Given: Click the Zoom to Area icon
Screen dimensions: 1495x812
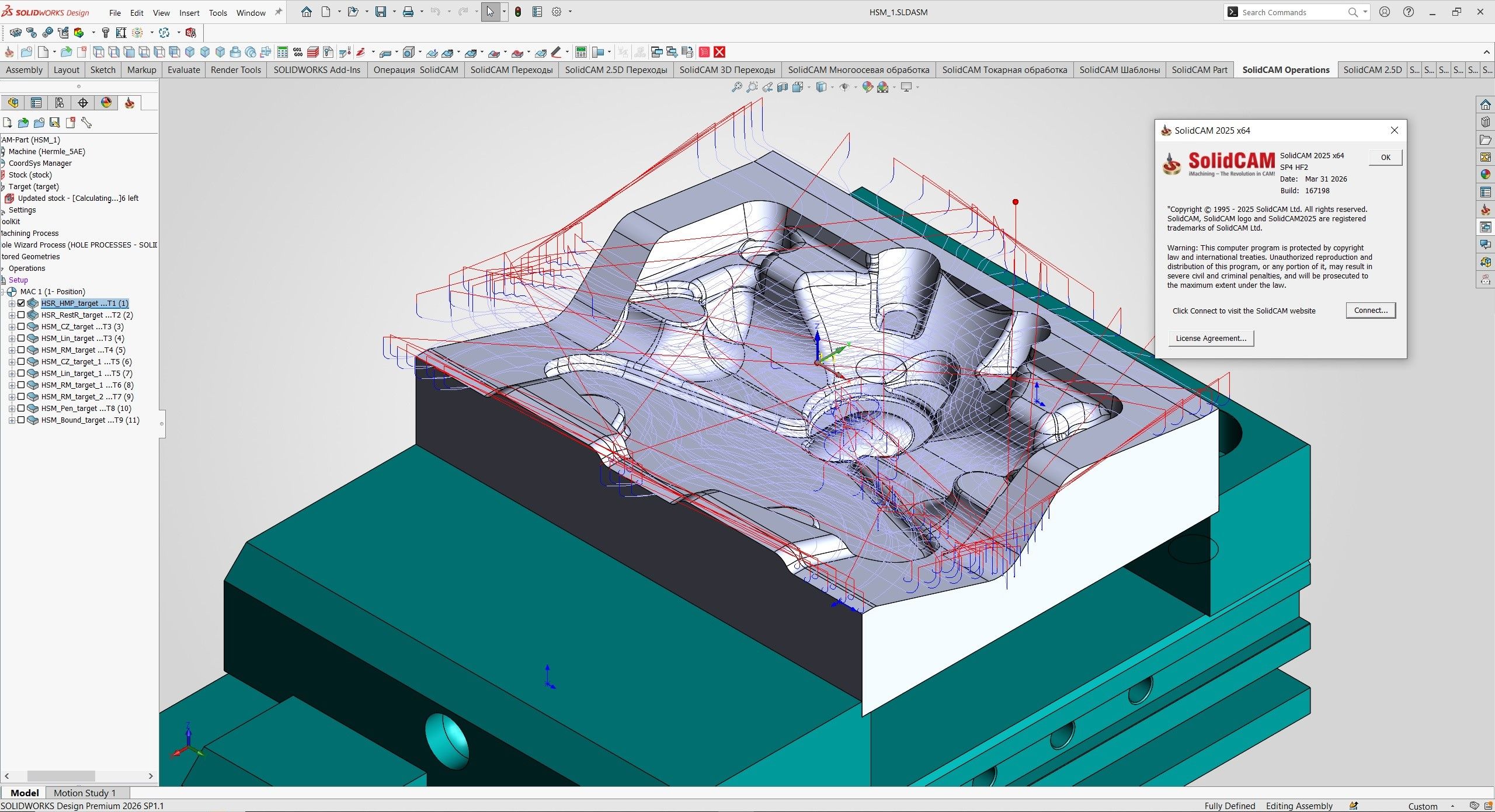Looking at the screenshot, I should (x=752, y=87).
